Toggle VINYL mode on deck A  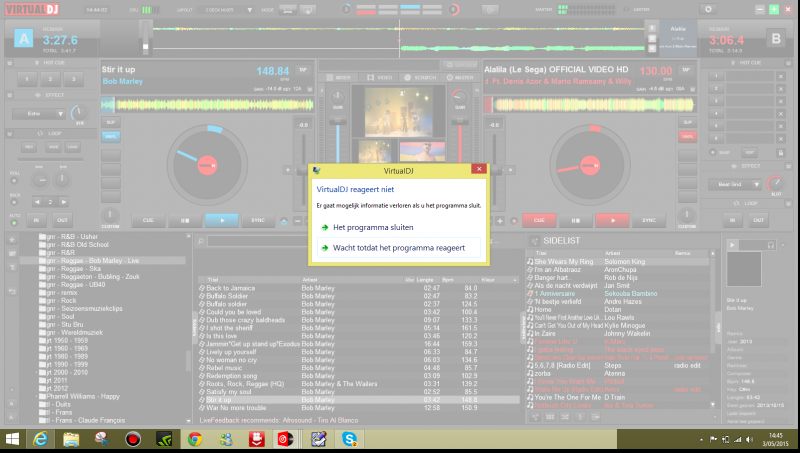[111, 136]
